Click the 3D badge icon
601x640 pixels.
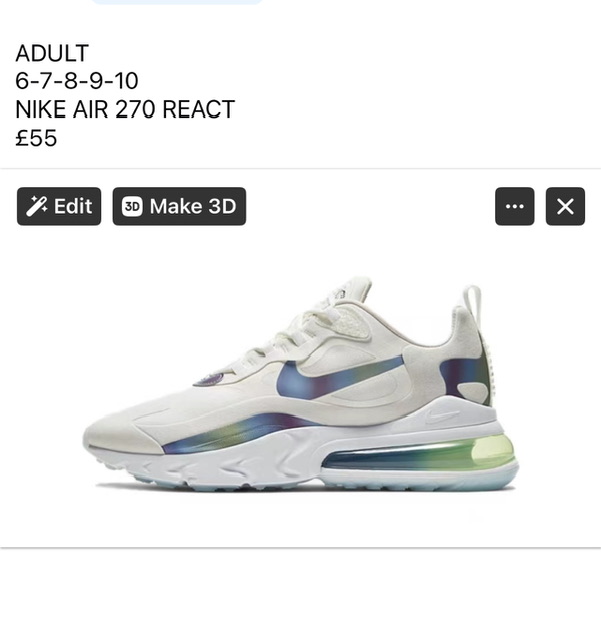[132, 206]
